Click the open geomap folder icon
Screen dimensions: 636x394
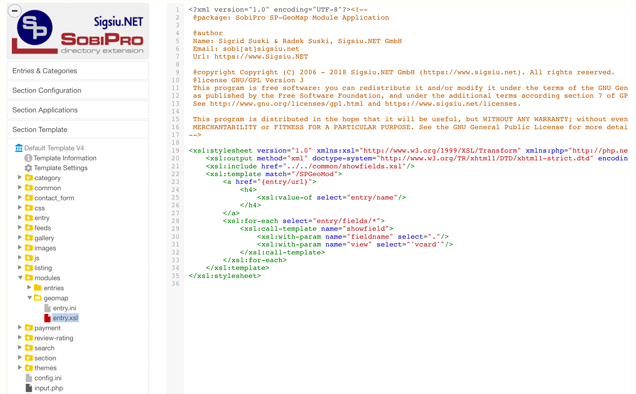coord(38,297)
